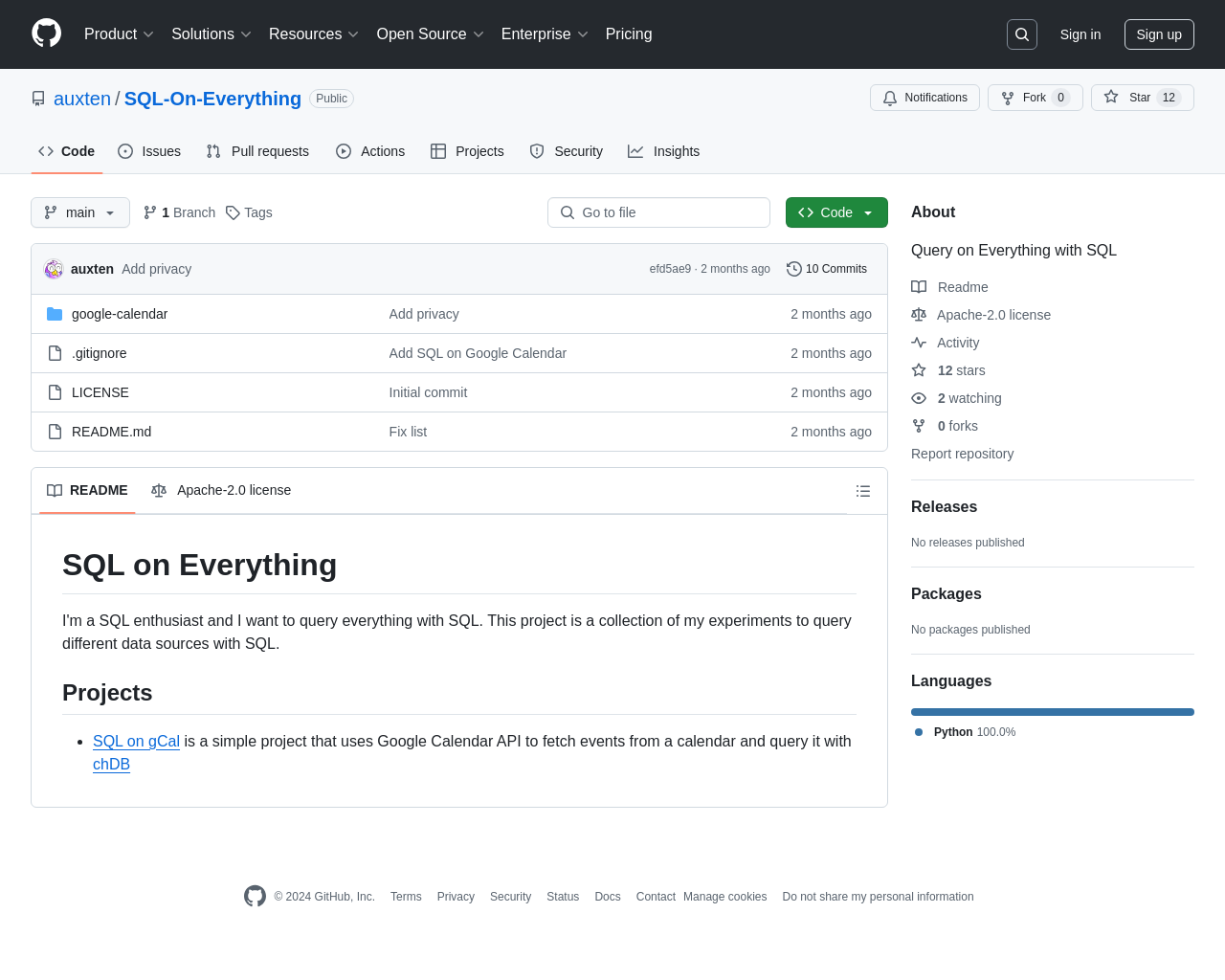
Task: Open commit hash efd5ae9
Action: [670, 269]
